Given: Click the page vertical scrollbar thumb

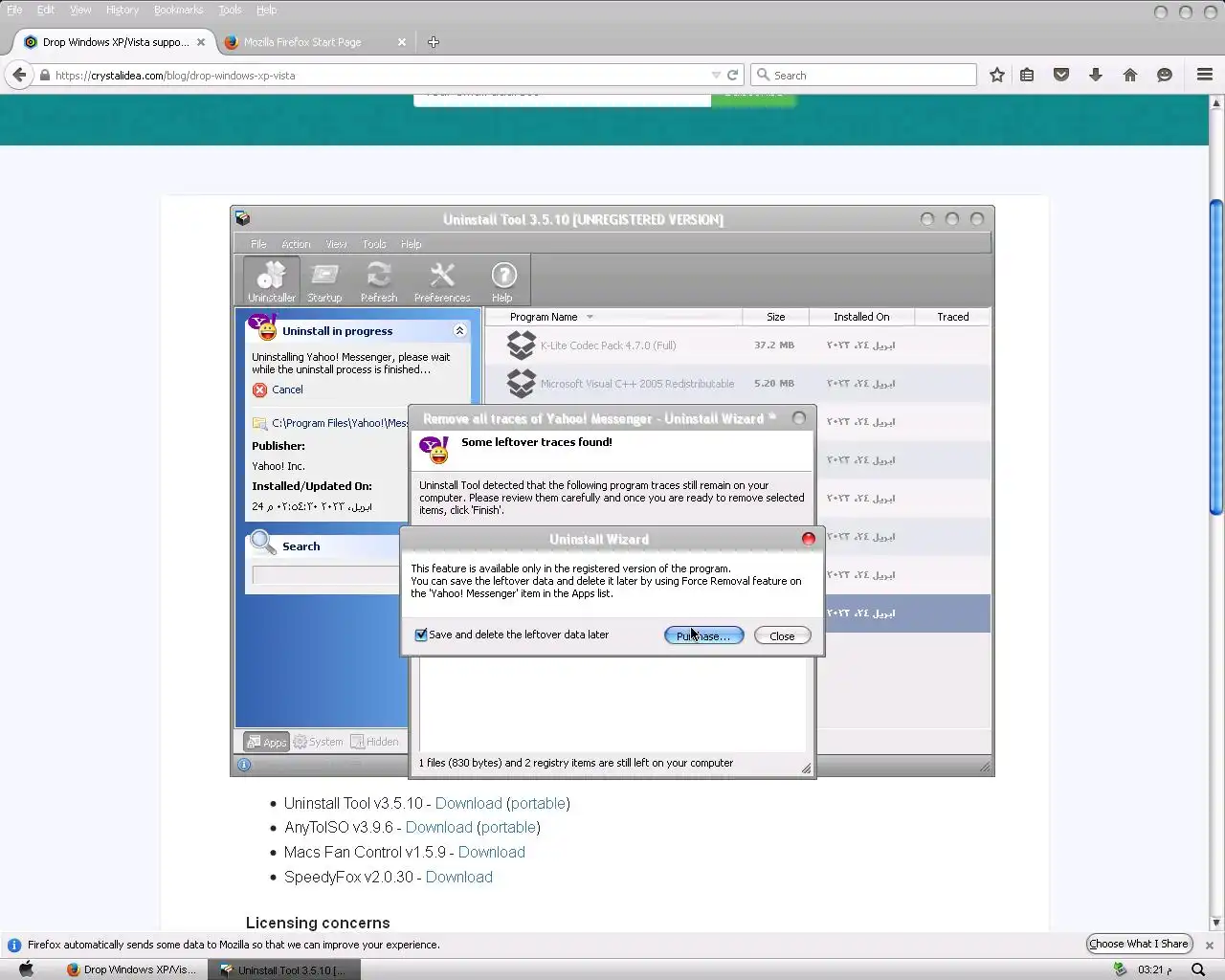Looking at the screenshot, I should click(x=1216, y=357).
